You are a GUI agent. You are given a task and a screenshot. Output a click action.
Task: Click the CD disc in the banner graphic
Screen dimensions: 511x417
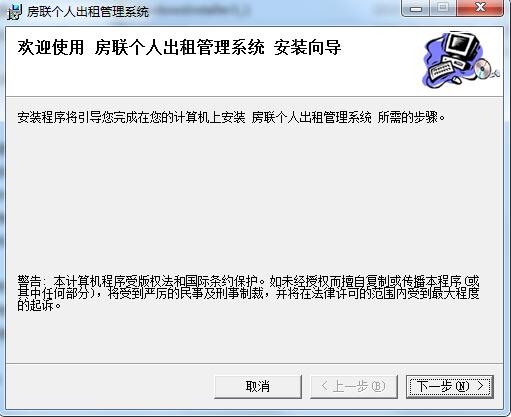482,69
